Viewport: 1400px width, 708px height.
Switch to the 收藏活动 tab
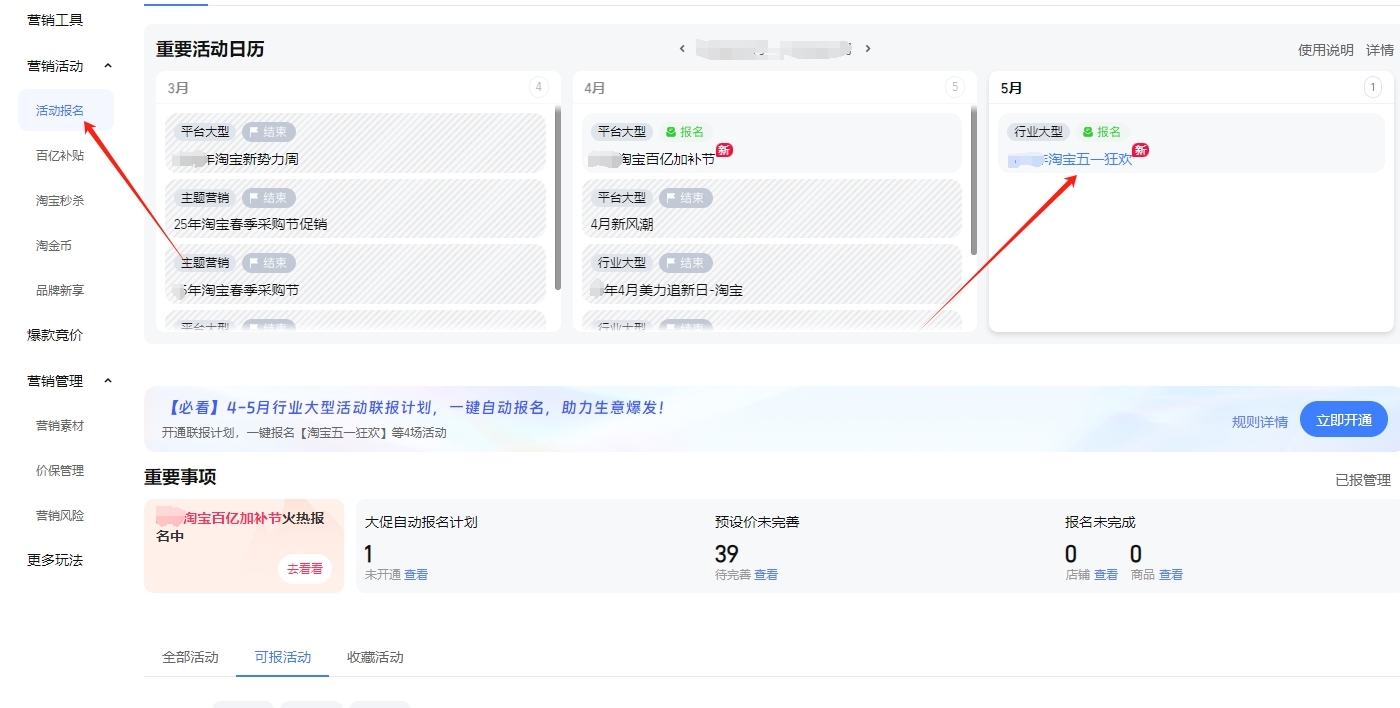pos(375,657)
